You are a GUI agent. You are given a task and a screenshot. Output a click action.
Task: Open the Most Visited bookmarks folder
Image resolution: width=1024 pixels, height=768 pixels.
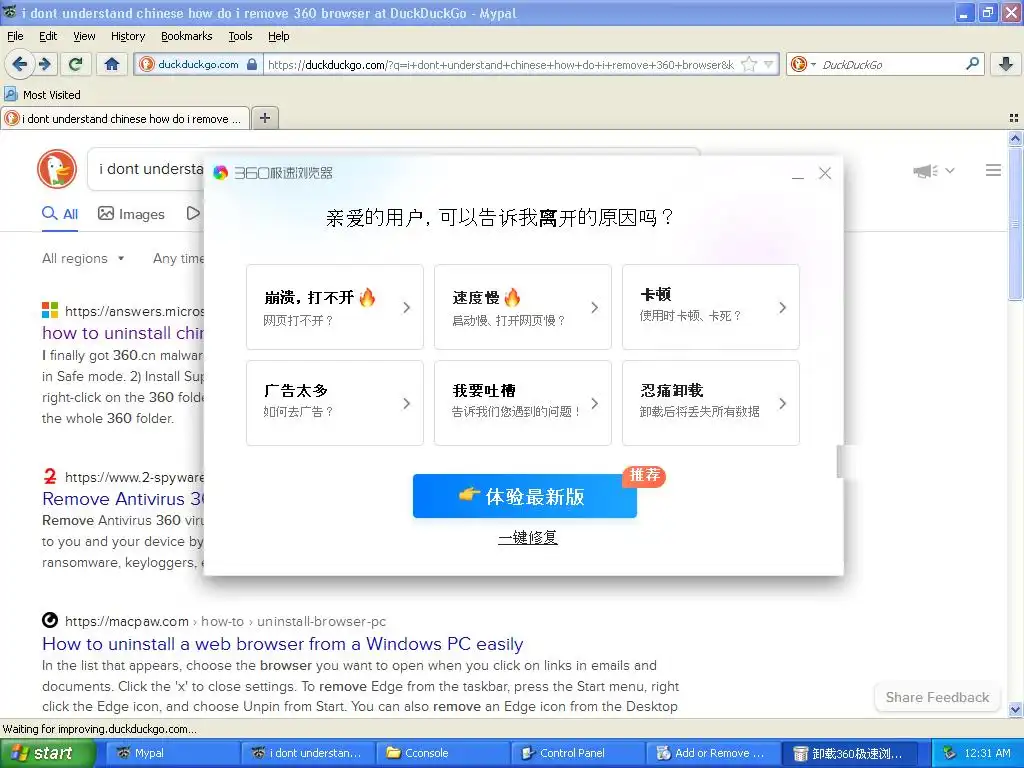[x=43, y=95]
